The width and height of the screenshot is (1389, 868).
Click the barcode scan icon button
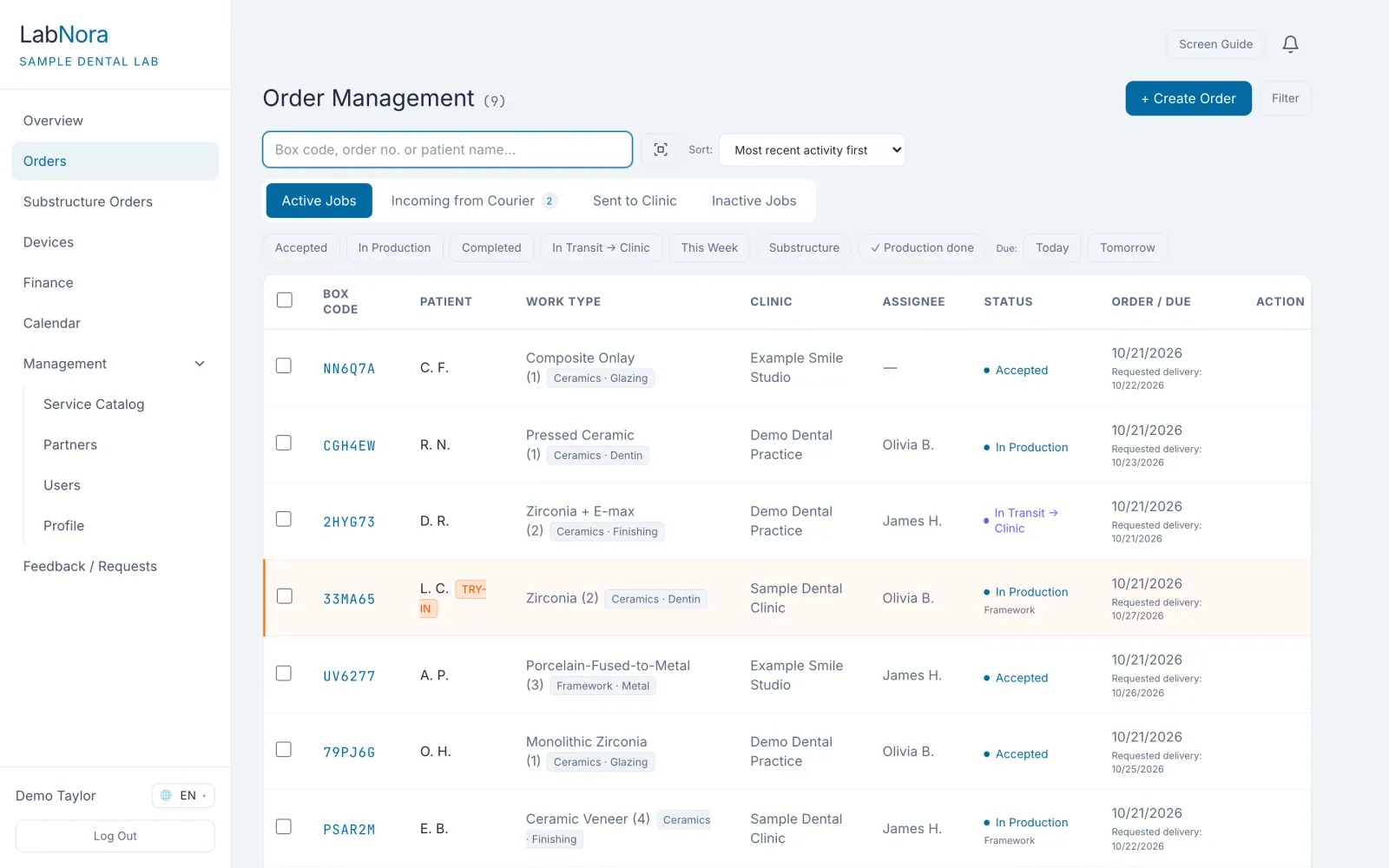661,149
